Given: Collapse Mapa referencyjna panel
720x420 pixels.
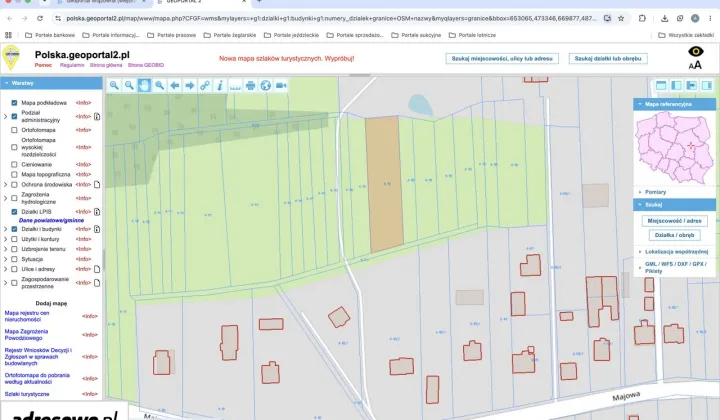Looking at the screenshot, I should pyautogui.click(x=674, y=104).
